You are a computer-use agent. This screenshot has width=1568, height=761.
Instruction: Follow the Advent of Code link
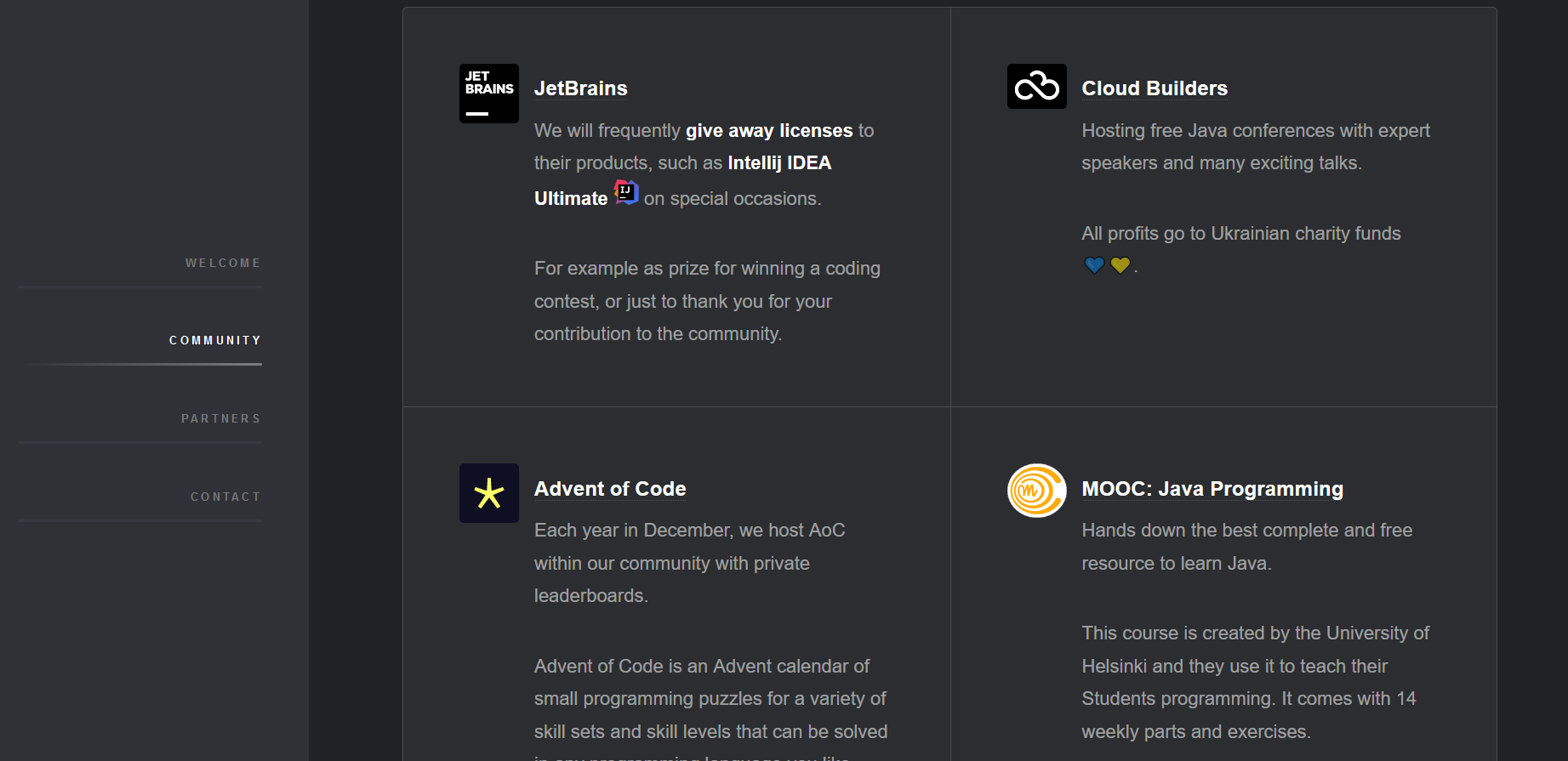(x=610, y=489)
